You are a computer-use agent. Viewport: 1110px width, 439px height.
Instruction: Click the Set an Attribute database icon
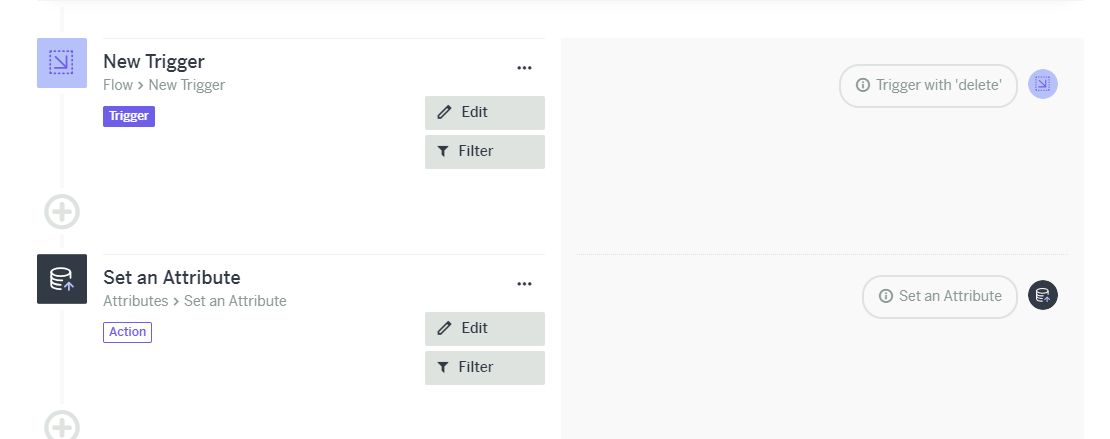[62, 279]
